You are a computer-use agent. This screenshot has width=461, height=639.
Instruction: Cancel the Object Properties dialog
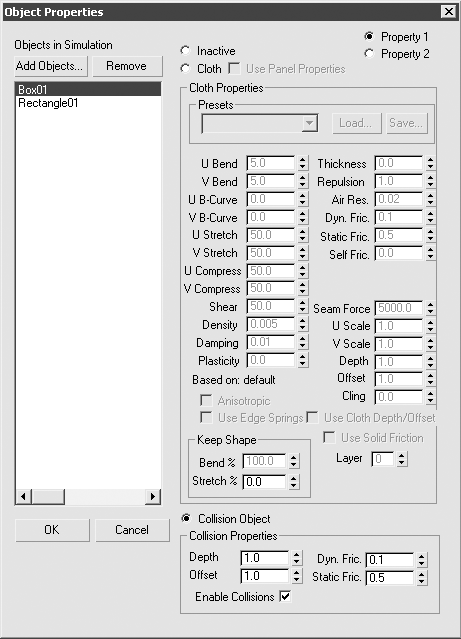point(132,530)
